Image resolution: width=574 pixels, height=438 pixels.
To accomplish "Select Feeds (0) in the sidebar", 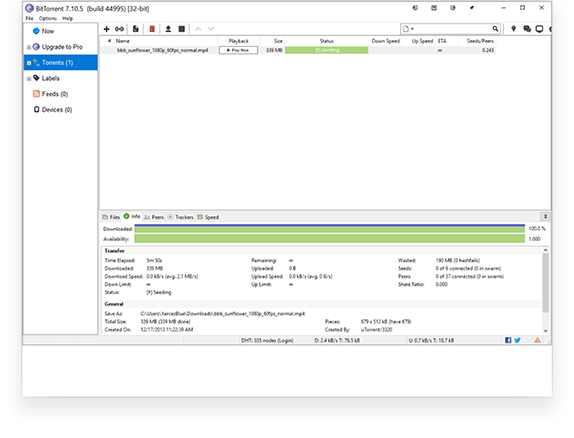I will pos(51,94).
